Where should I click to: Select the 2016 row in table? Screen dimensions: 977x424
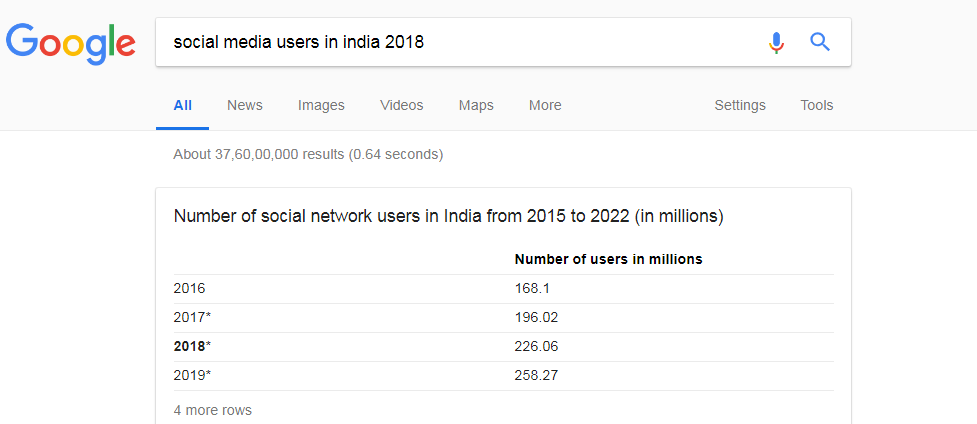503,289
